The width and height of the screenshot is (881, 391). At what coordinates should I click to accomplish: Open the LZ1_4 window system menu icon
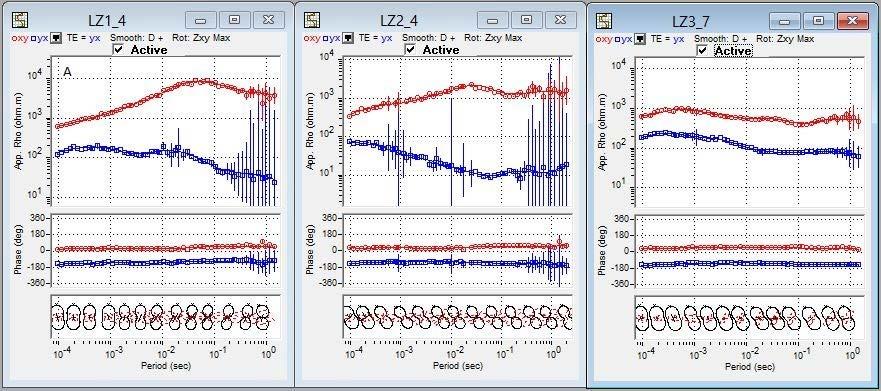click(x=20, y=20)
